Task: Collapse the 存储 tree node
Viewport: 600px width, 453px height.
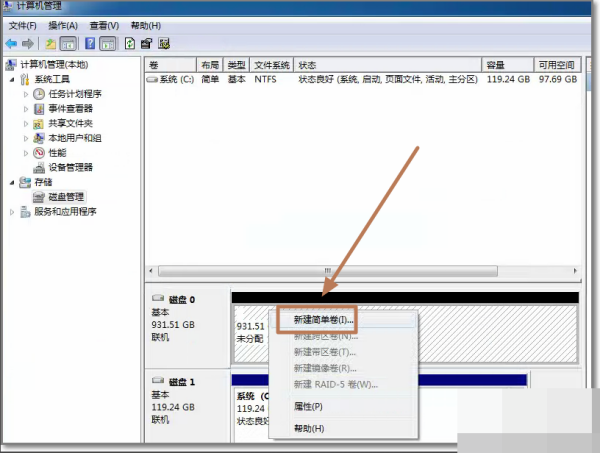Action: pyautogui.click(x=12, y=183)
